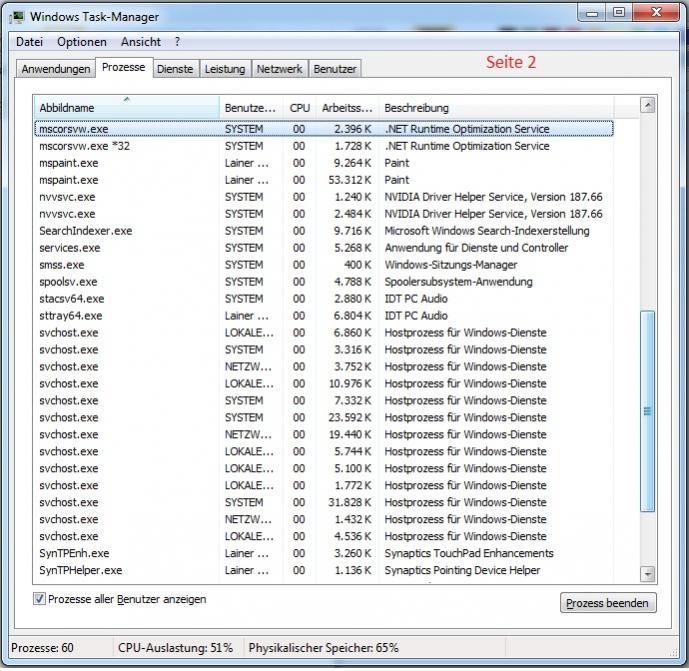Select the mscorsvw.exe *32 process row
This screenshot has width=689, height=671.
[x=324, y=146]
